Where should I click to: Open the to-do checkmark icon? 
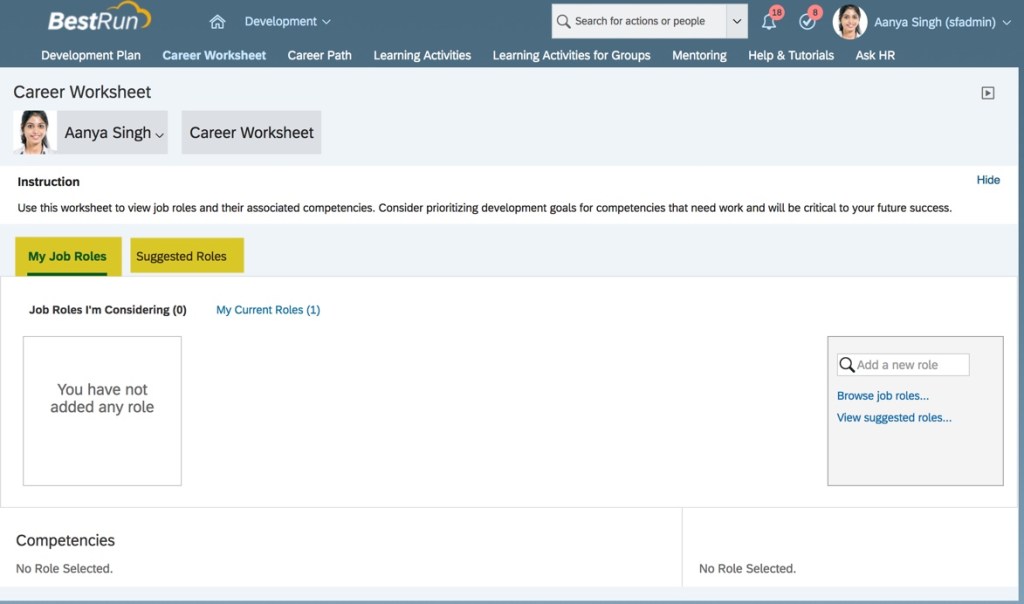[807, 21]
